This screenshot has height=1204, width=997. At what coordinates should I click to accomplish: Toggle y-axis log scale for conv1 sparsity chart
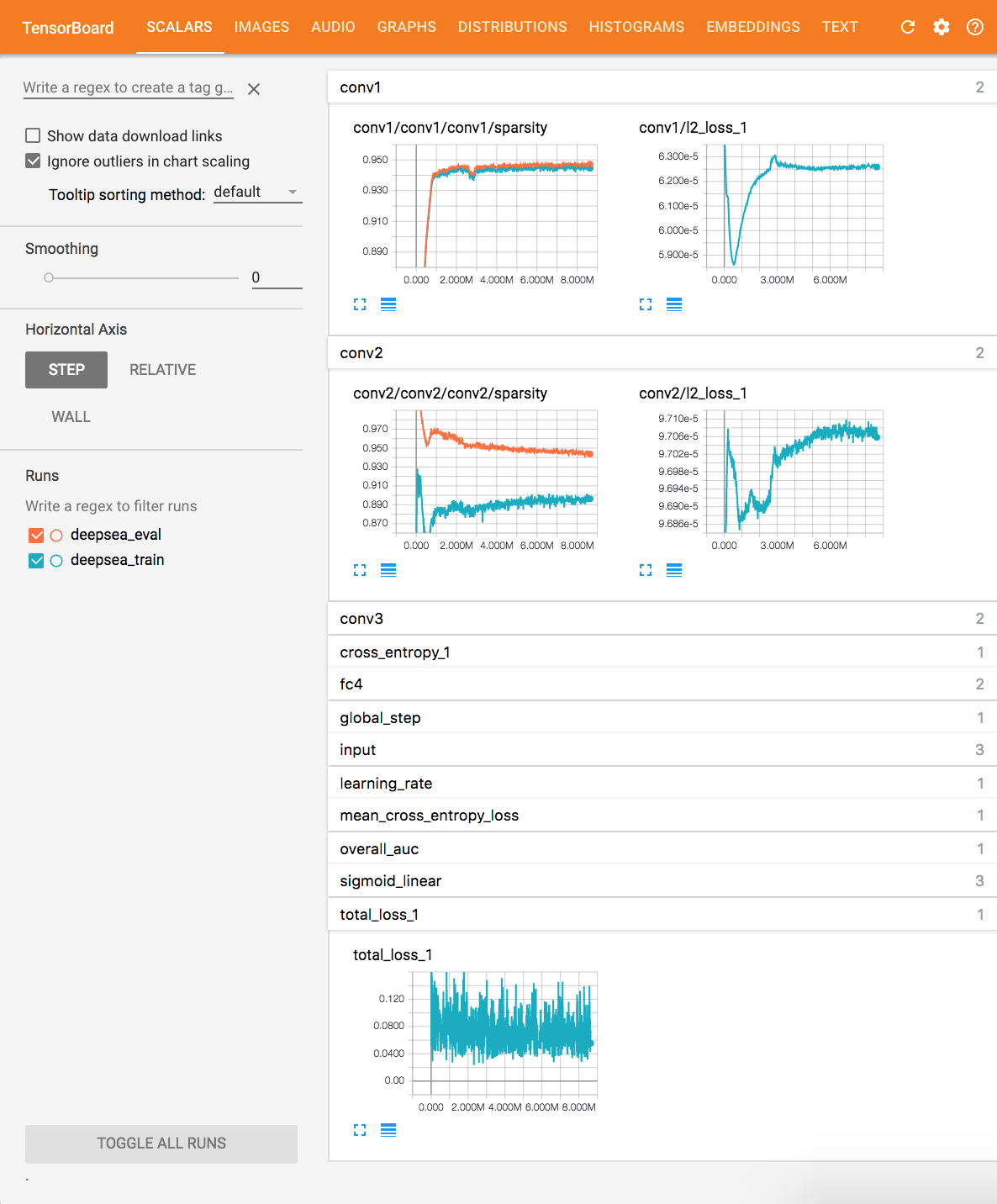click(388, 304)
